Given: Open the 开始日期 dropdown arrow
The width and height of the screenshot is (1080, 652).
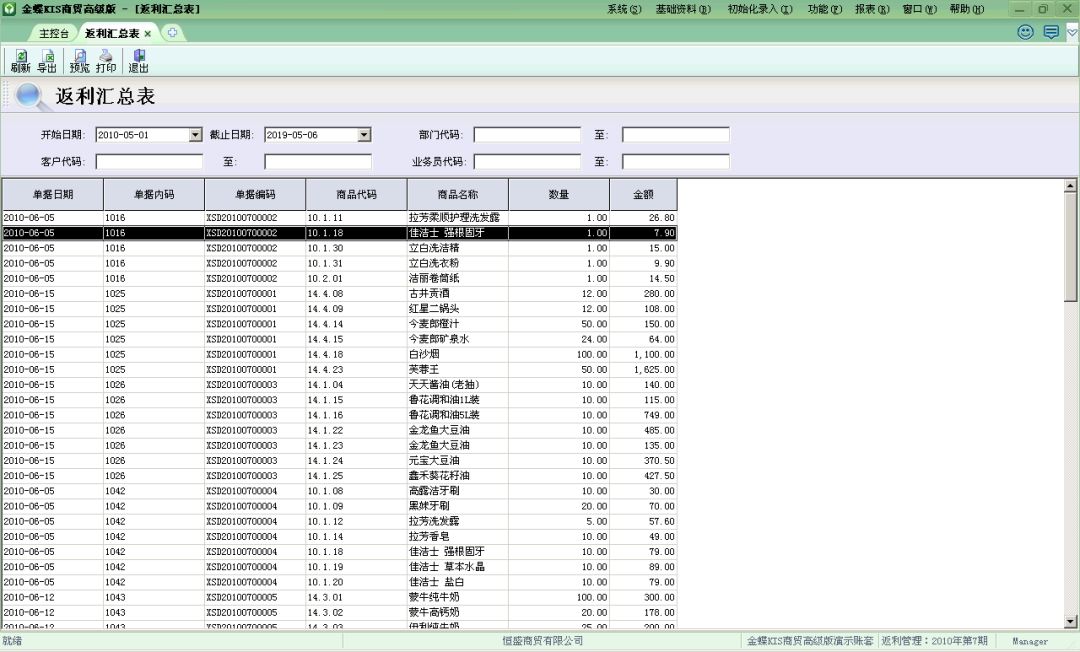Looking at the screenshot, I should tap(196, 135).
